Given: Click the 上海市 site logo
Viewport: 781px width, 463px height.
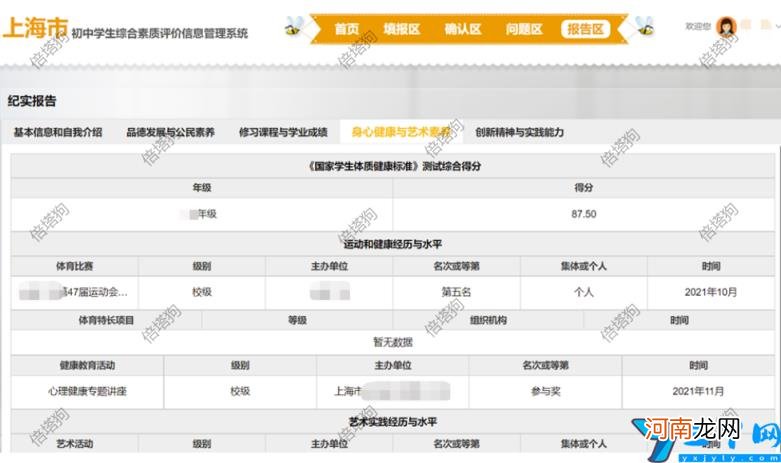Looking at the screenshot, I should click(35, 28).
